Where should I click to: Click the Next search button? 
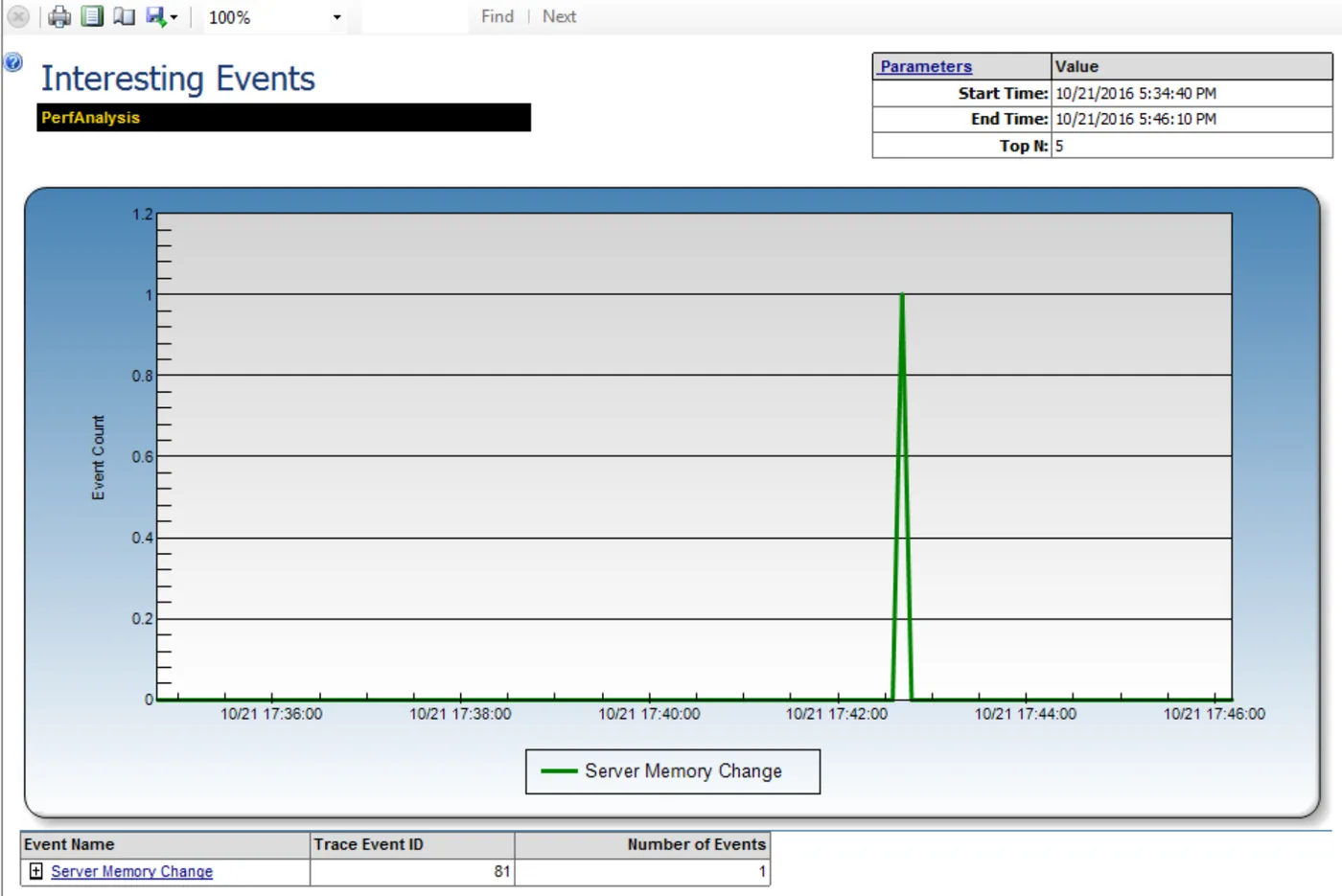coord(559,16)
